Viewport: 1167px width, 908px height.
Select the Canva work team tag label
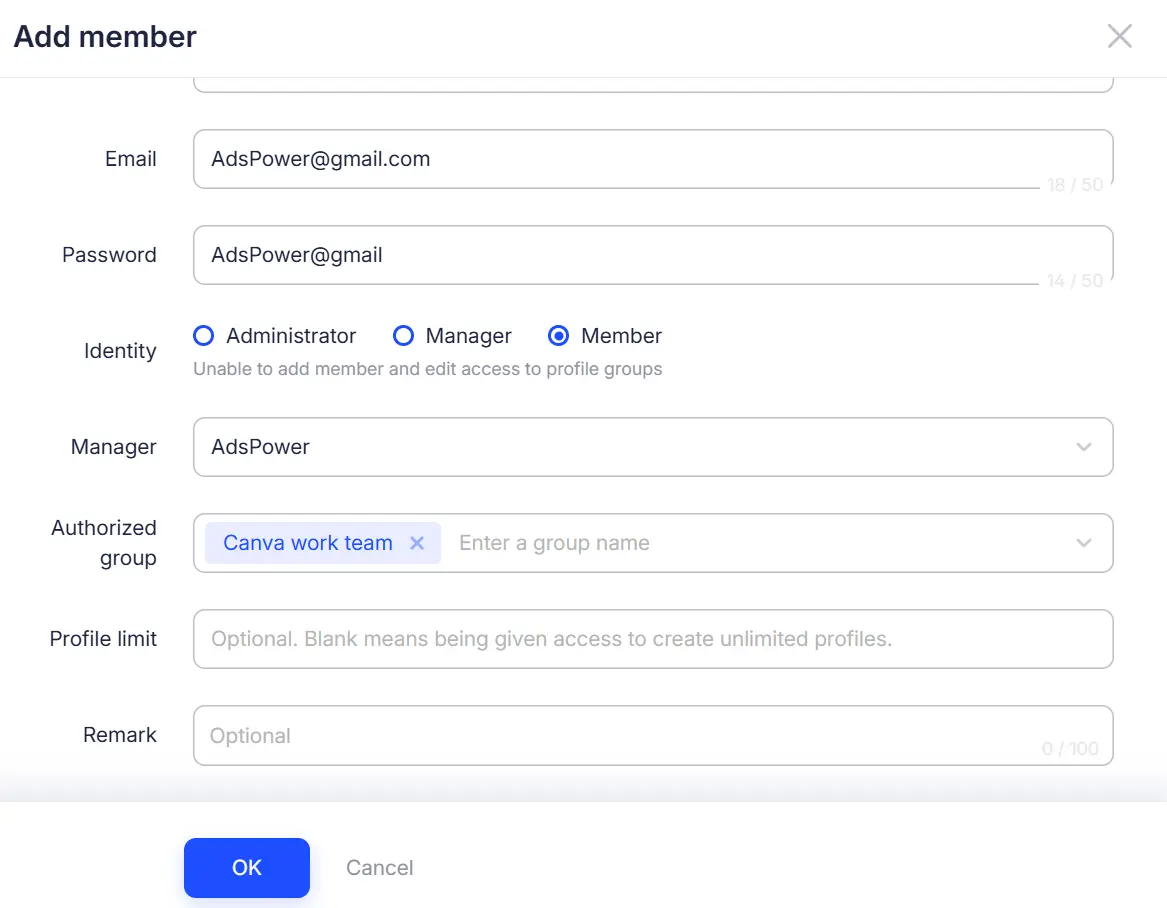[x=305, y=543]
